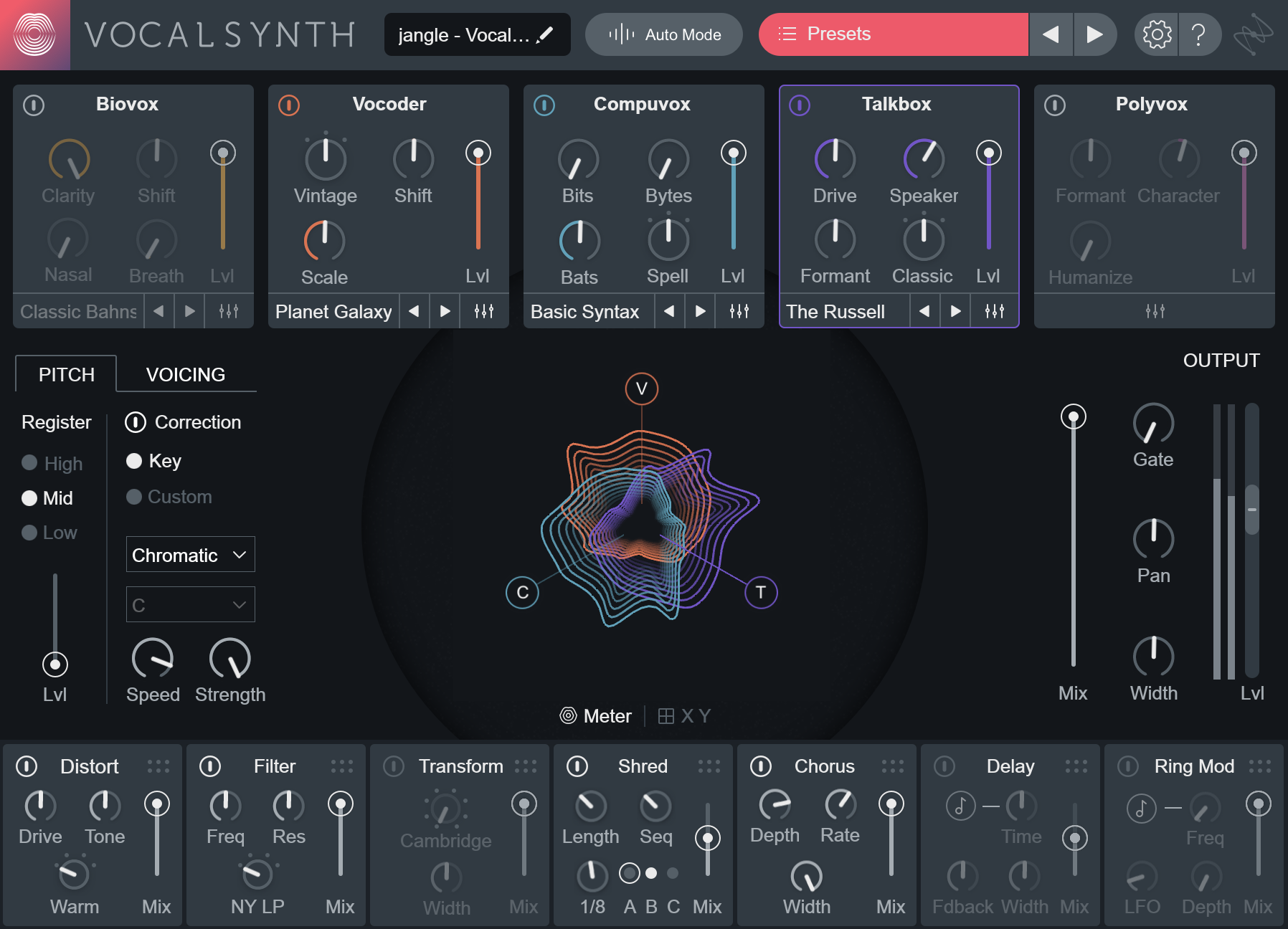This screenshot has width=1288, height=929.
Task: Select next Vocoder preset arrow
Action: click(x=445, y=311)
